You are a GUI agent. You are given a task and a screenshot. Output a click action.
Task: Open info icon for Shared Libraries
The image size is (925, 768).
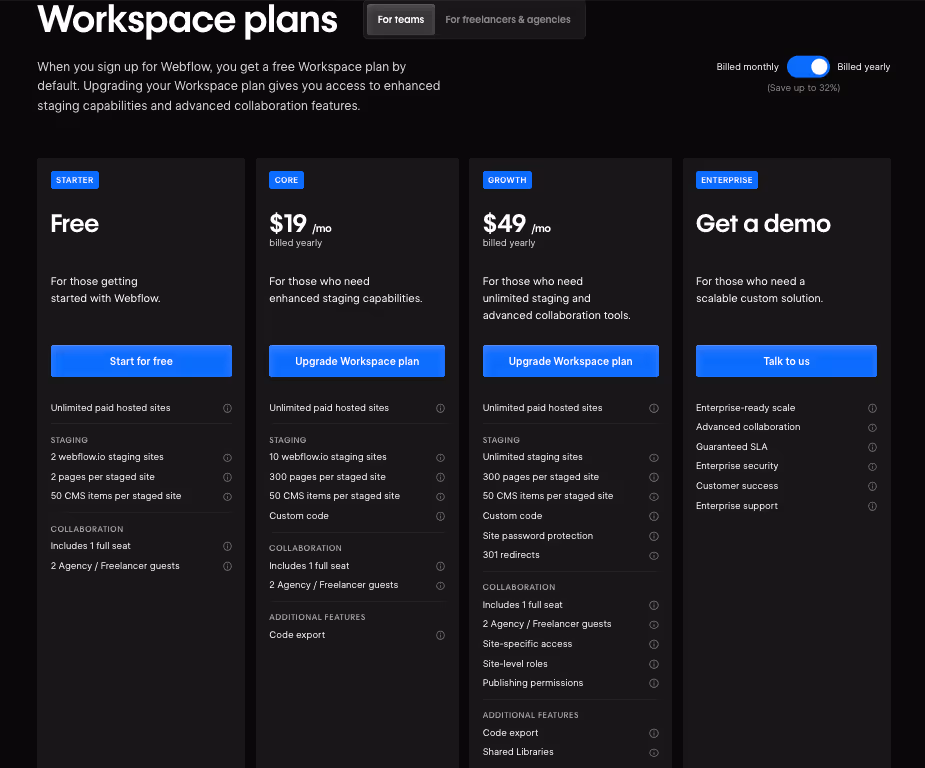point(654,753)
